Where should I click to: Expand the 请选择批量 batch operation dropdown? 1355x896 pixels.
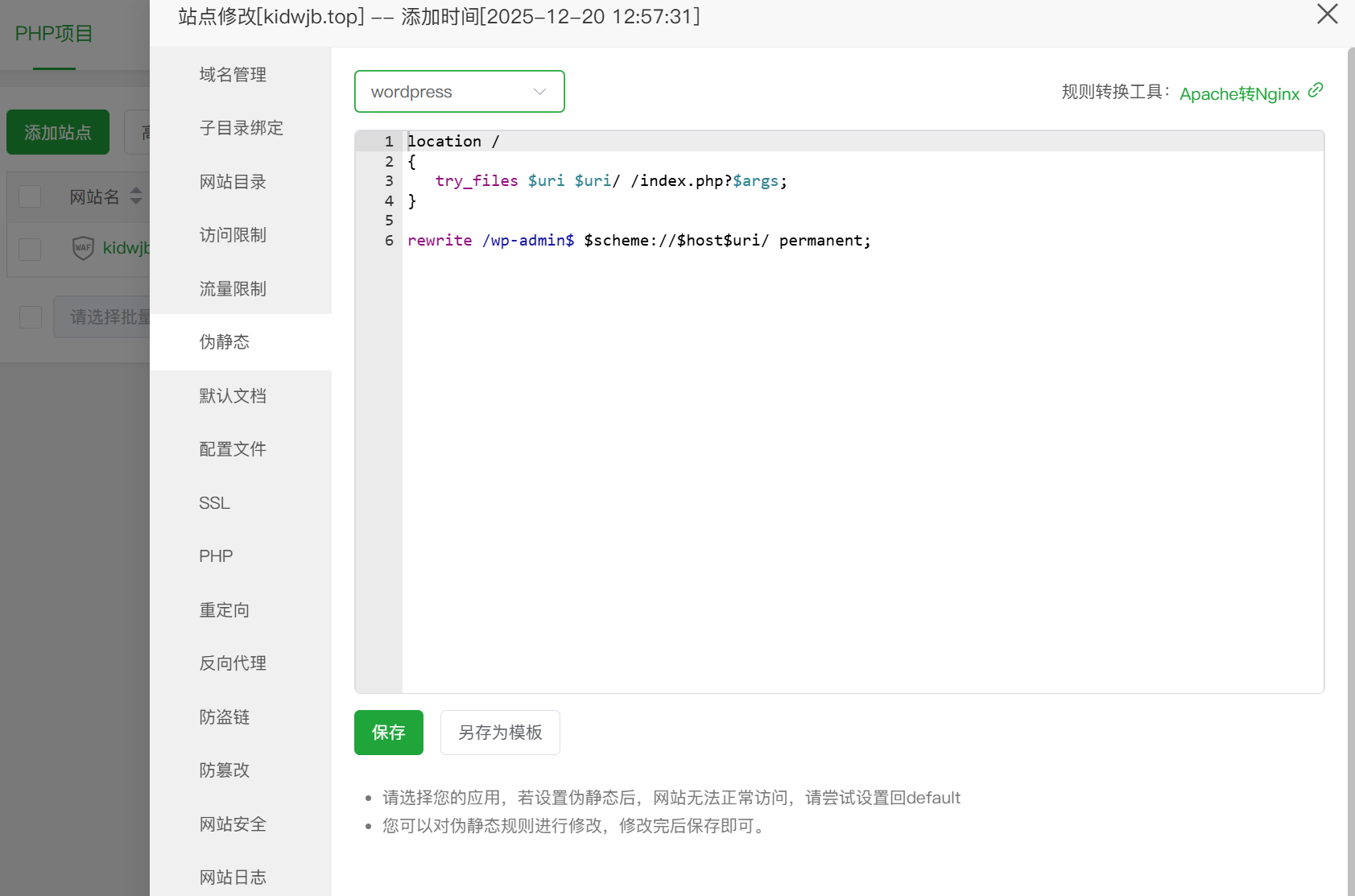click(105, 317)
